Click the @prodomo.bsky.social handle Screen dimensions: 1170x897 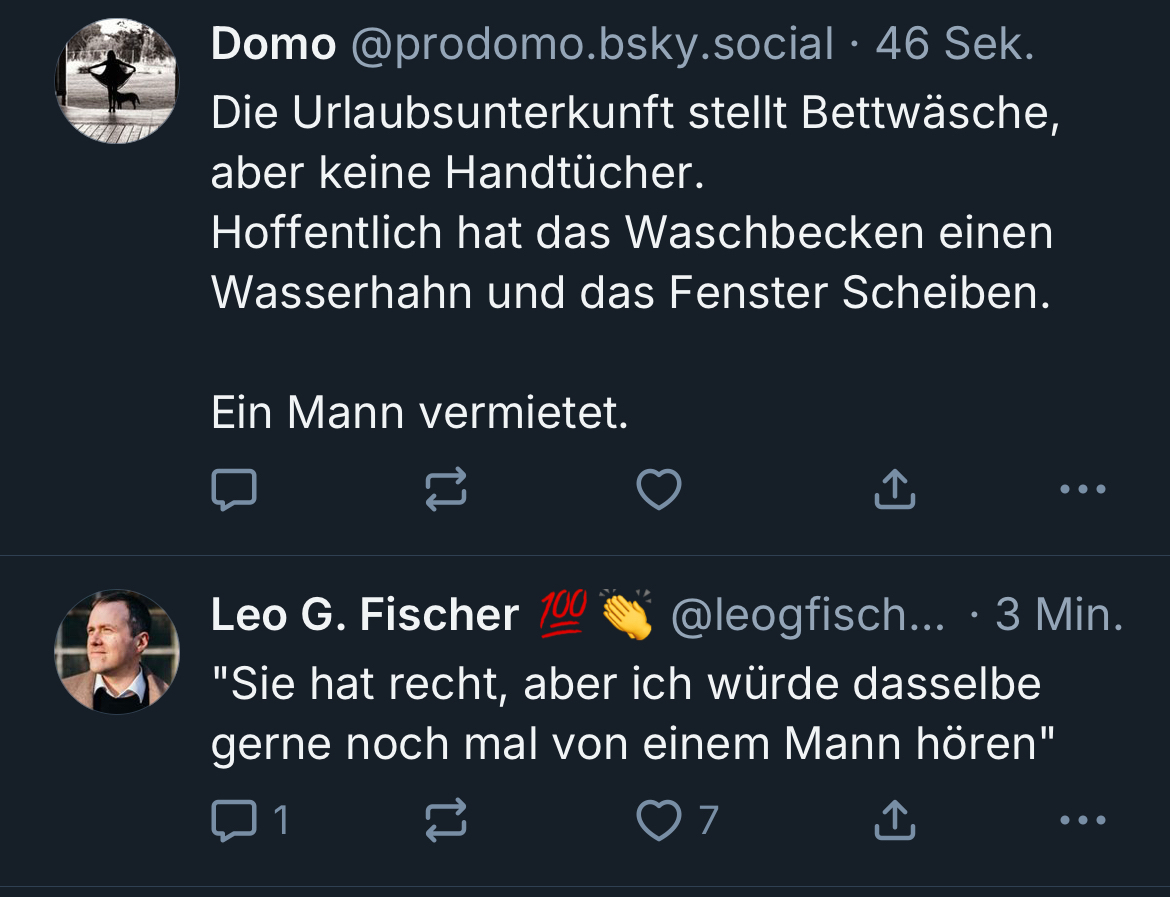pyautogui.click(x=592, y=45)
